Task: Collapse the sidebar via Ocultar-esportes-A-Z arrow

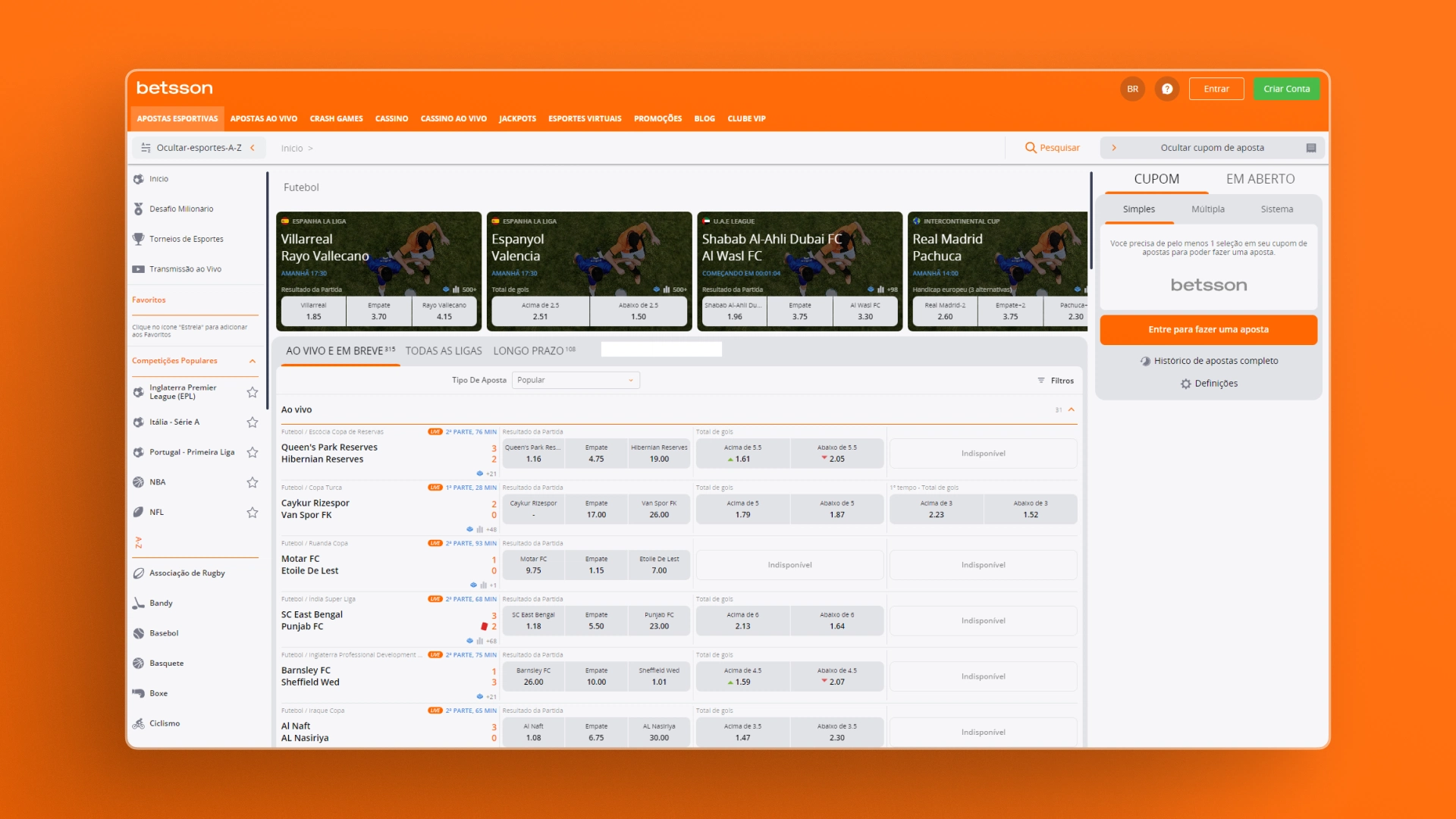Action: 253,148
